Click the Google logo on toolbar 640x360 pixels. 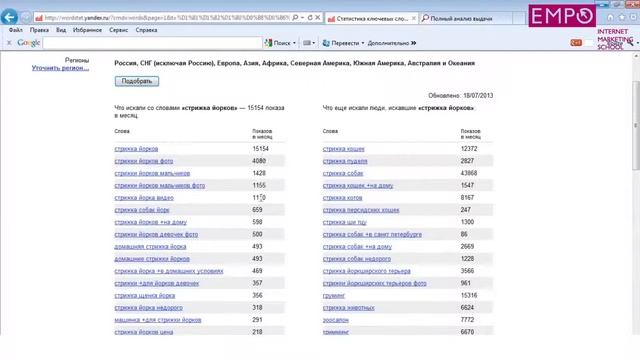coord(29,42)
